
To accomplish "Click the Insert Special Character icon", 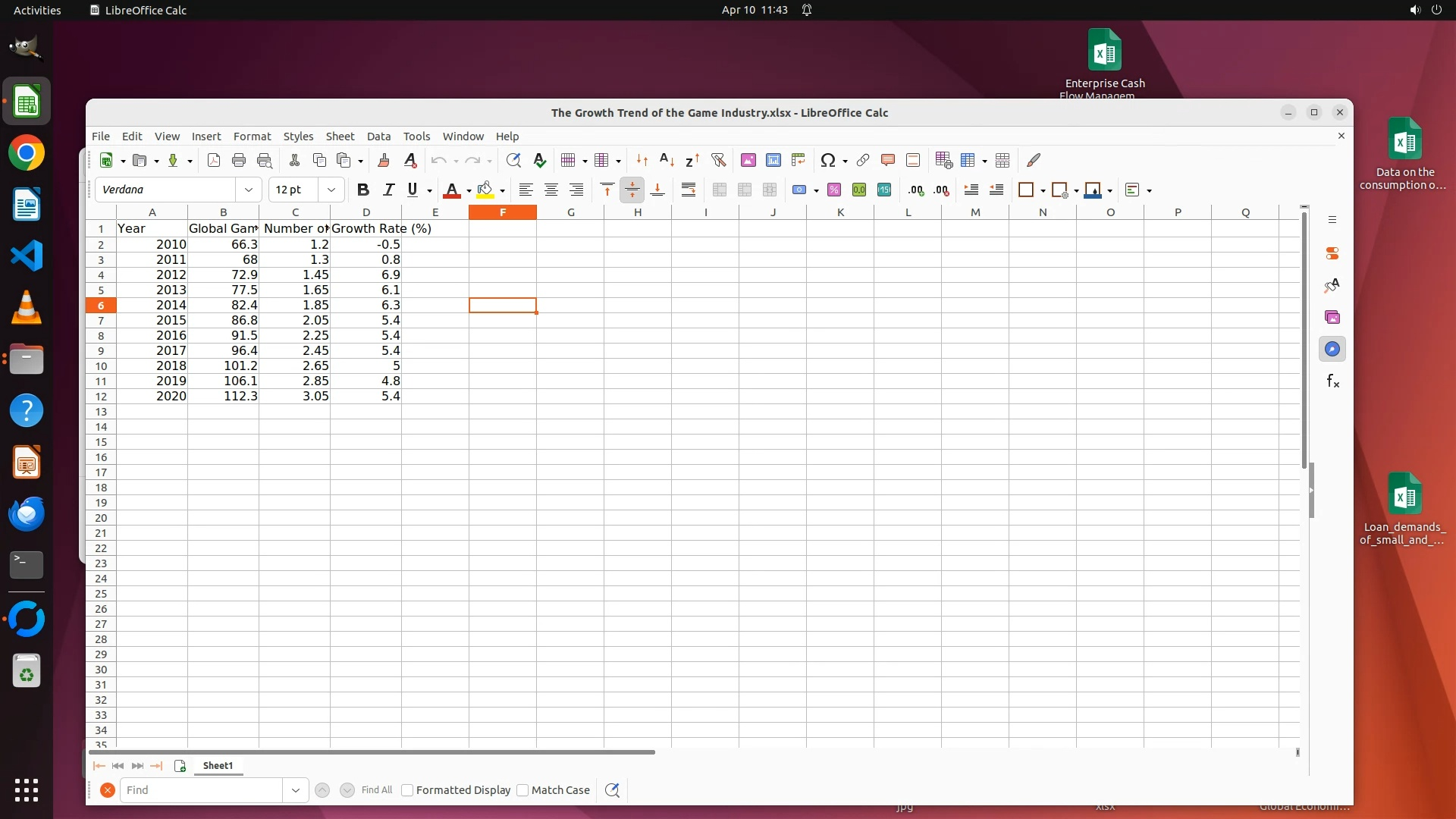I will point(827,160).
